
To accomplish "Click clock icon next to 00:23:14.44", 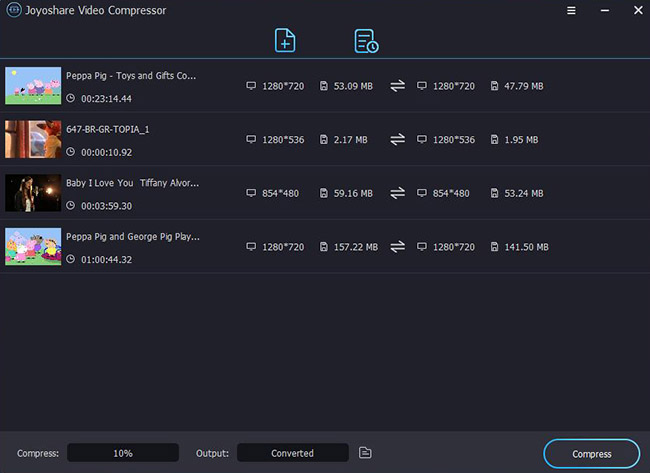I will [71, 98].
